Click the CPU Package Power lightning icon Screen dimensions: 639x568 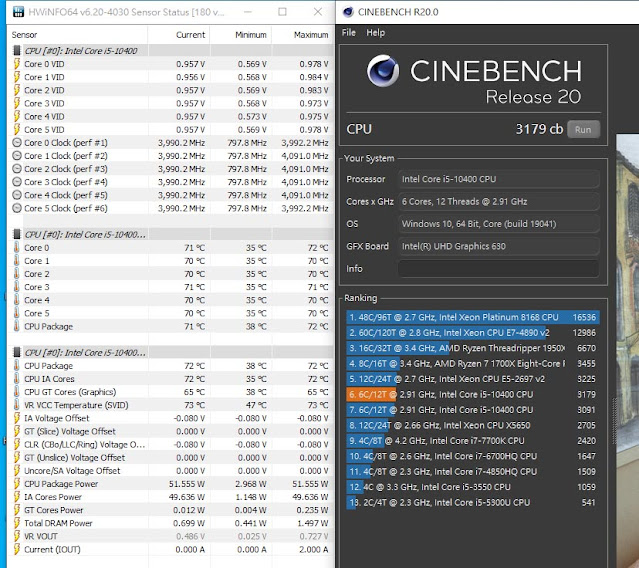coord(17,484)
